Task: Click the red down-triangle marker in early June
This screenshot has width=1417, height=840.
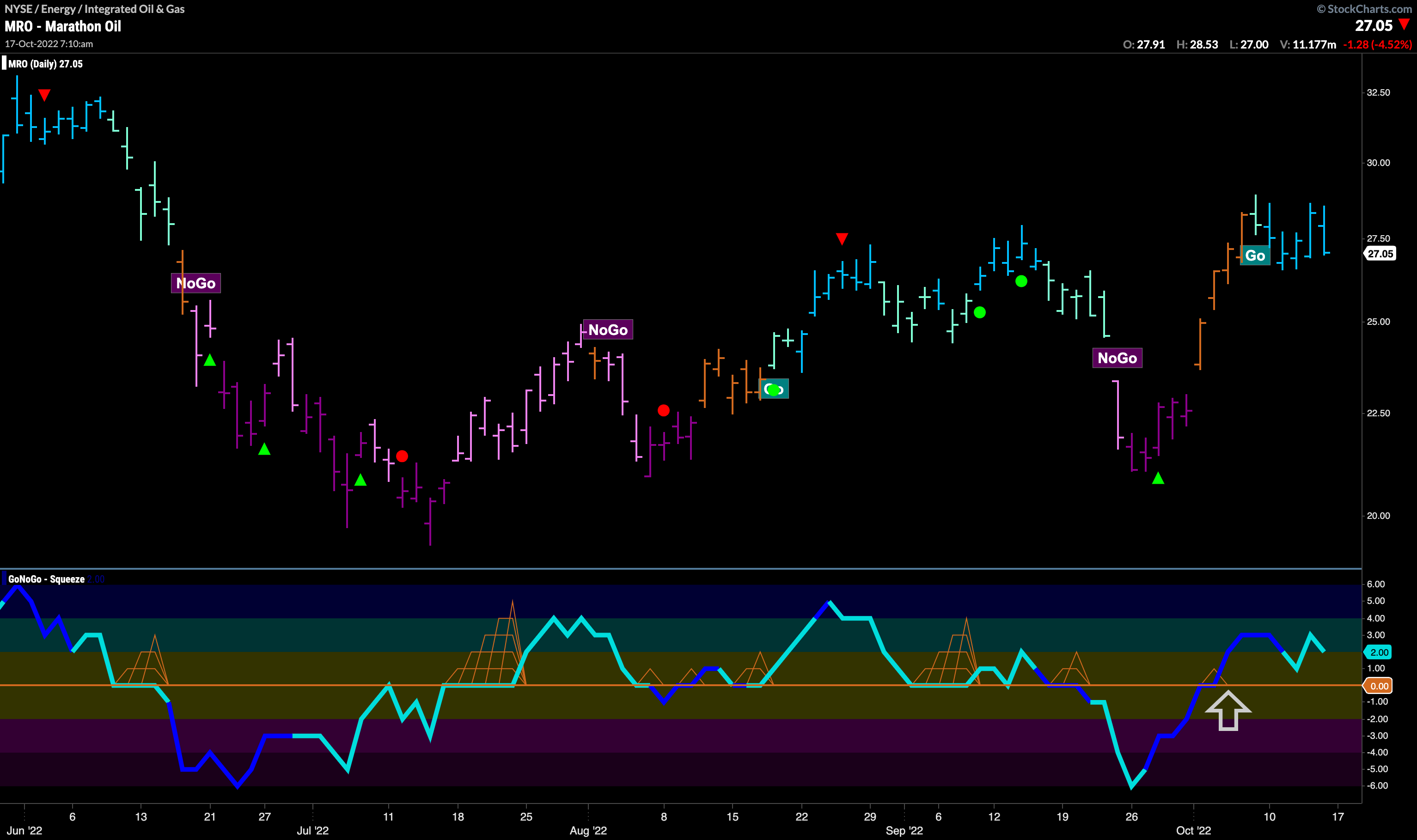Action: [44, 95]
